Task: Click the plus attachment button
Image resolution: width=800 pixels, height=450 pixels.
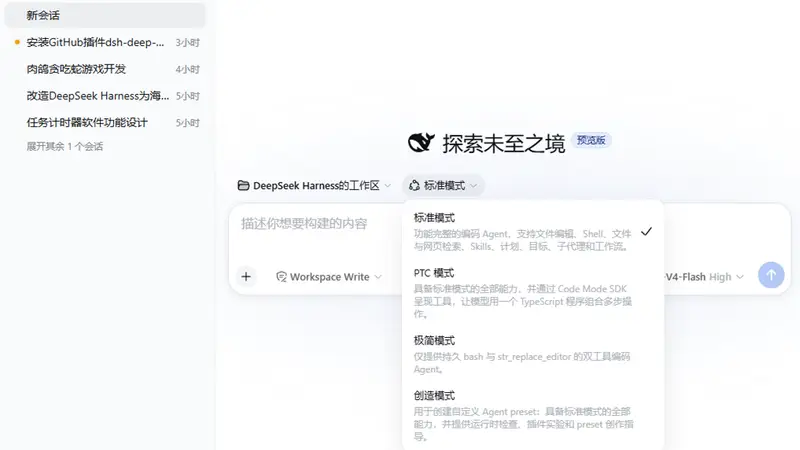Action: pos(246,277)
